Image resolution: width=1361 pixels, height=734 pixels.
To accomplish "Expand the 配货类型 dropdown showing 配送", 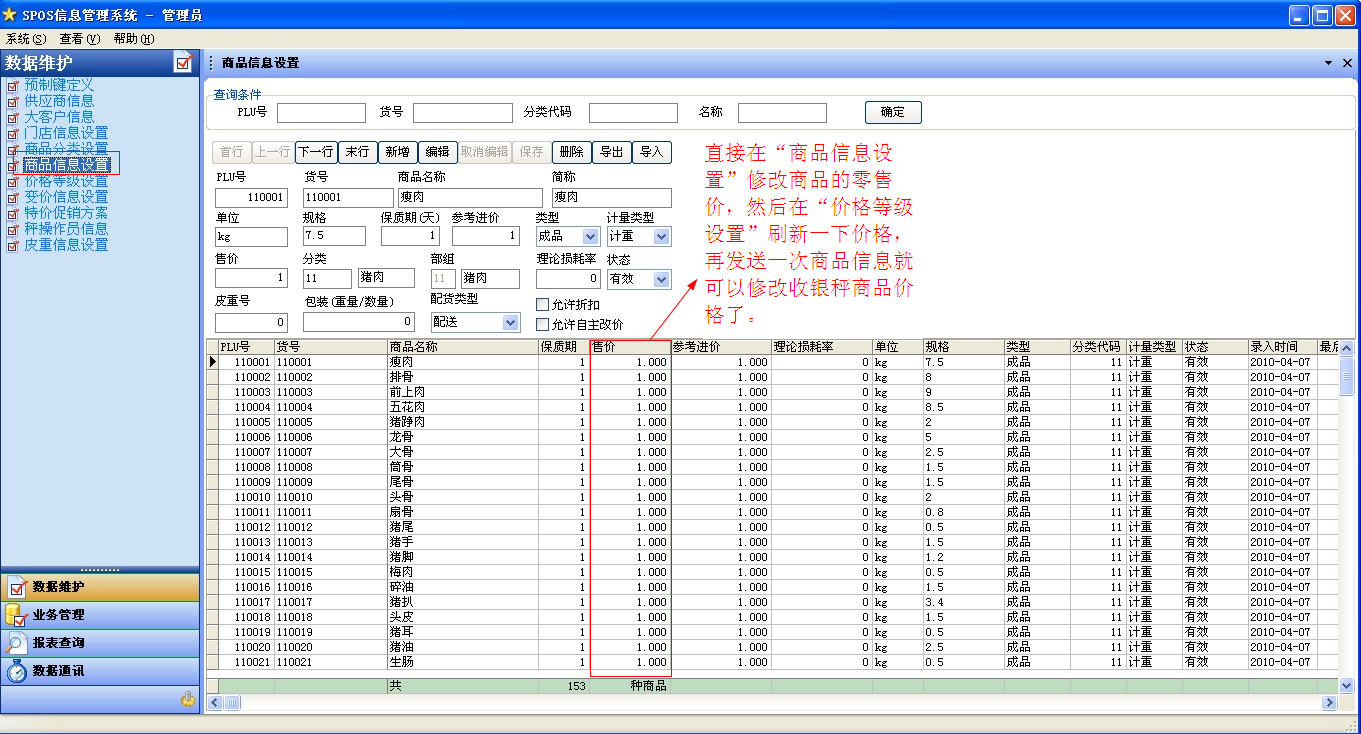I will click(x=511, y=323).
